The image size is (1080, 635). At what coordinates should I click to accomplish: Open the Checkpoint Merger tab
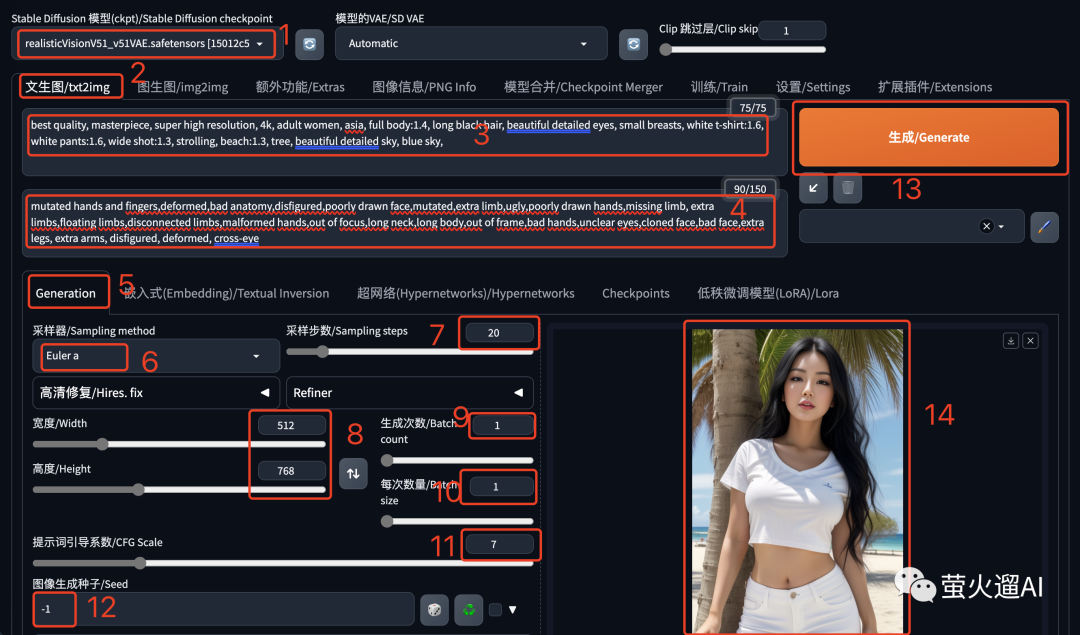click(x=583, y=87)
